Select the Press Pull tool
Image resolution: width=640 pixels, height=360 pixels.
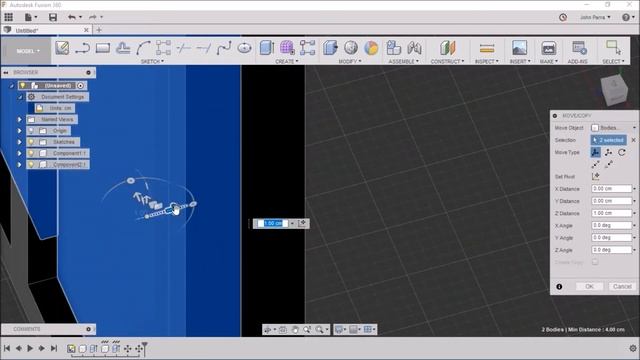(330, 48)
